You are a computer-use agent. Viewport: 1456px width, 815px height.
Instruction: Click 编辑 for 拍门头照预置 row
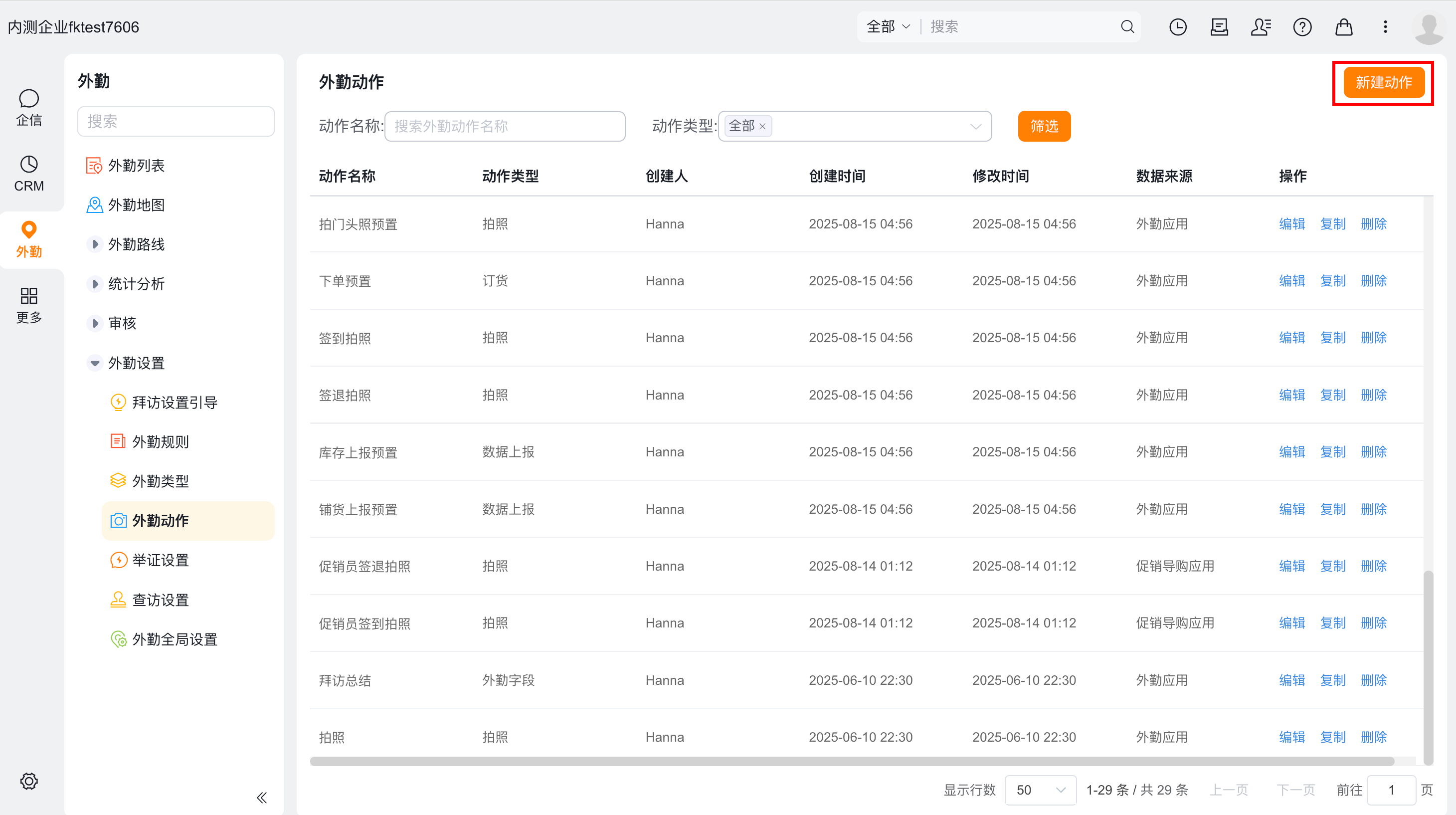[1292, 224]
